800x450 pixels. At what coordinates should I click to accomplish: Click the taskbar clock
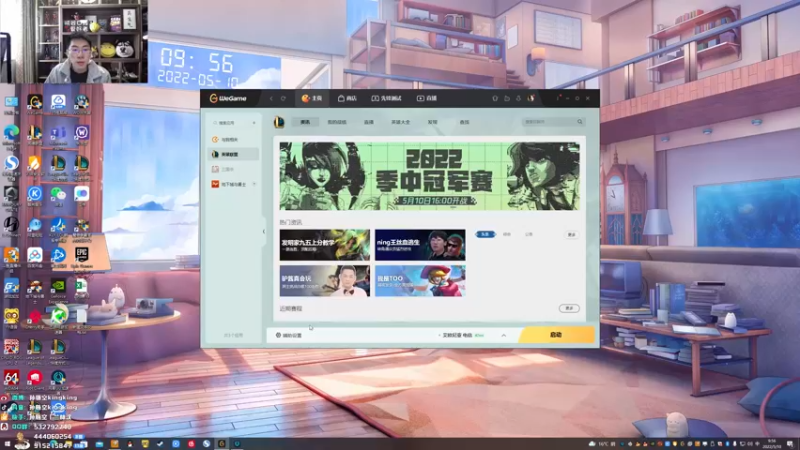tap(770, 444)
